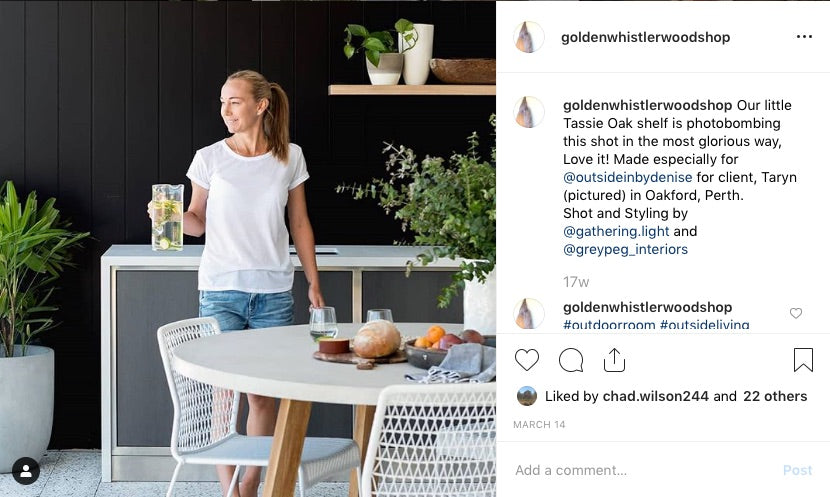This screenshot has width=830, height=497.
Task: View the 22 others who liked
Action: point(775,396)
